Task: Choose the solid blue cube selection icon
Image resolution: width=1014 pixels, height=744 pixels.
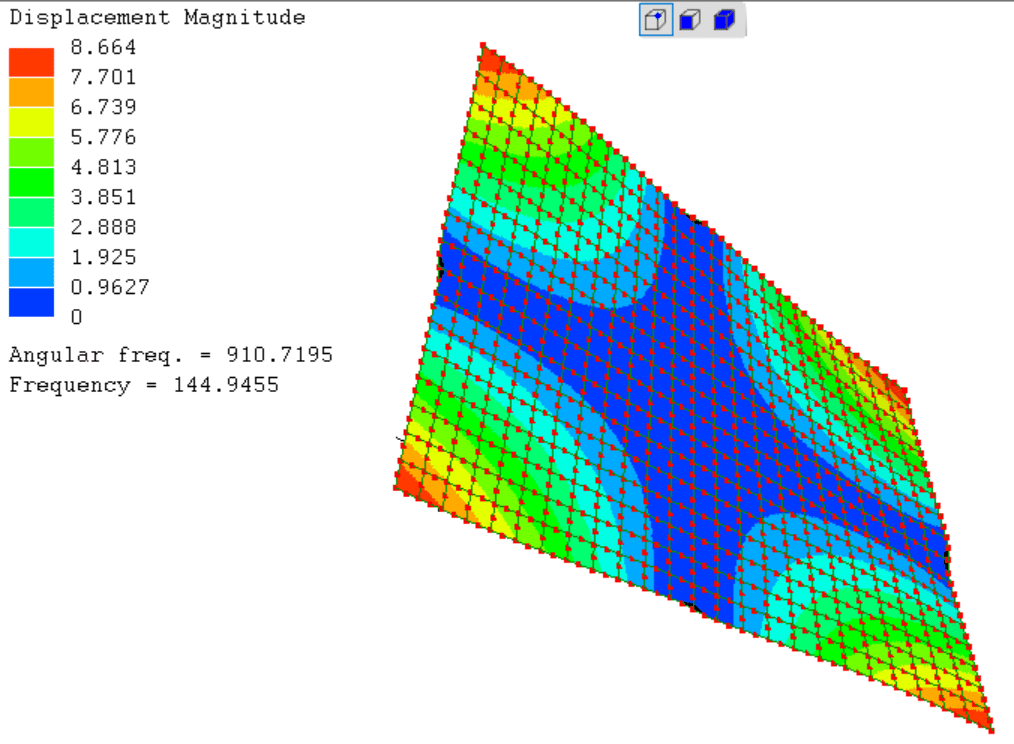Action: click(x=724, y=20)
